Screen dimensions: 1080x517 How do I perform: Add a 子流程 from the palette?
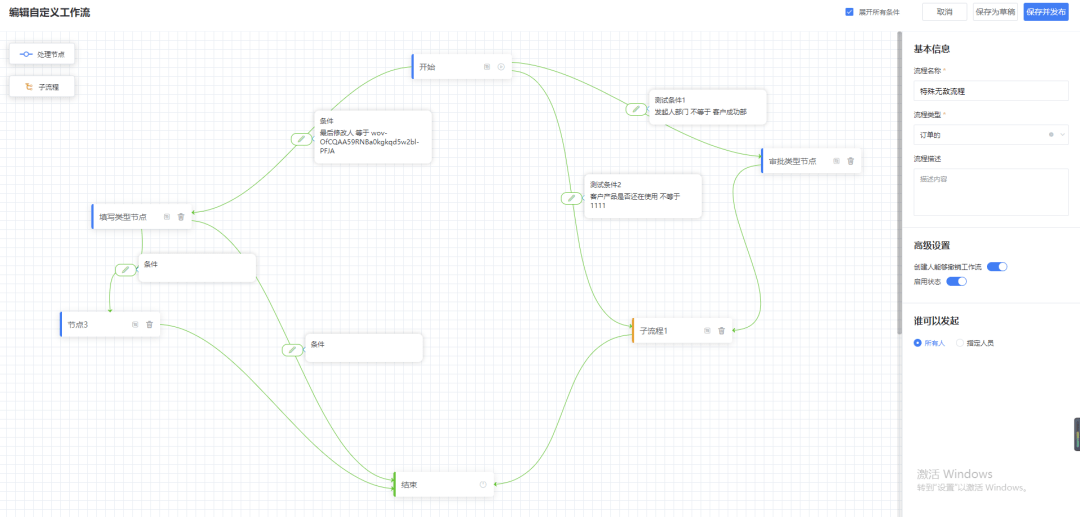pyautogui.click(x=42, y=87)
